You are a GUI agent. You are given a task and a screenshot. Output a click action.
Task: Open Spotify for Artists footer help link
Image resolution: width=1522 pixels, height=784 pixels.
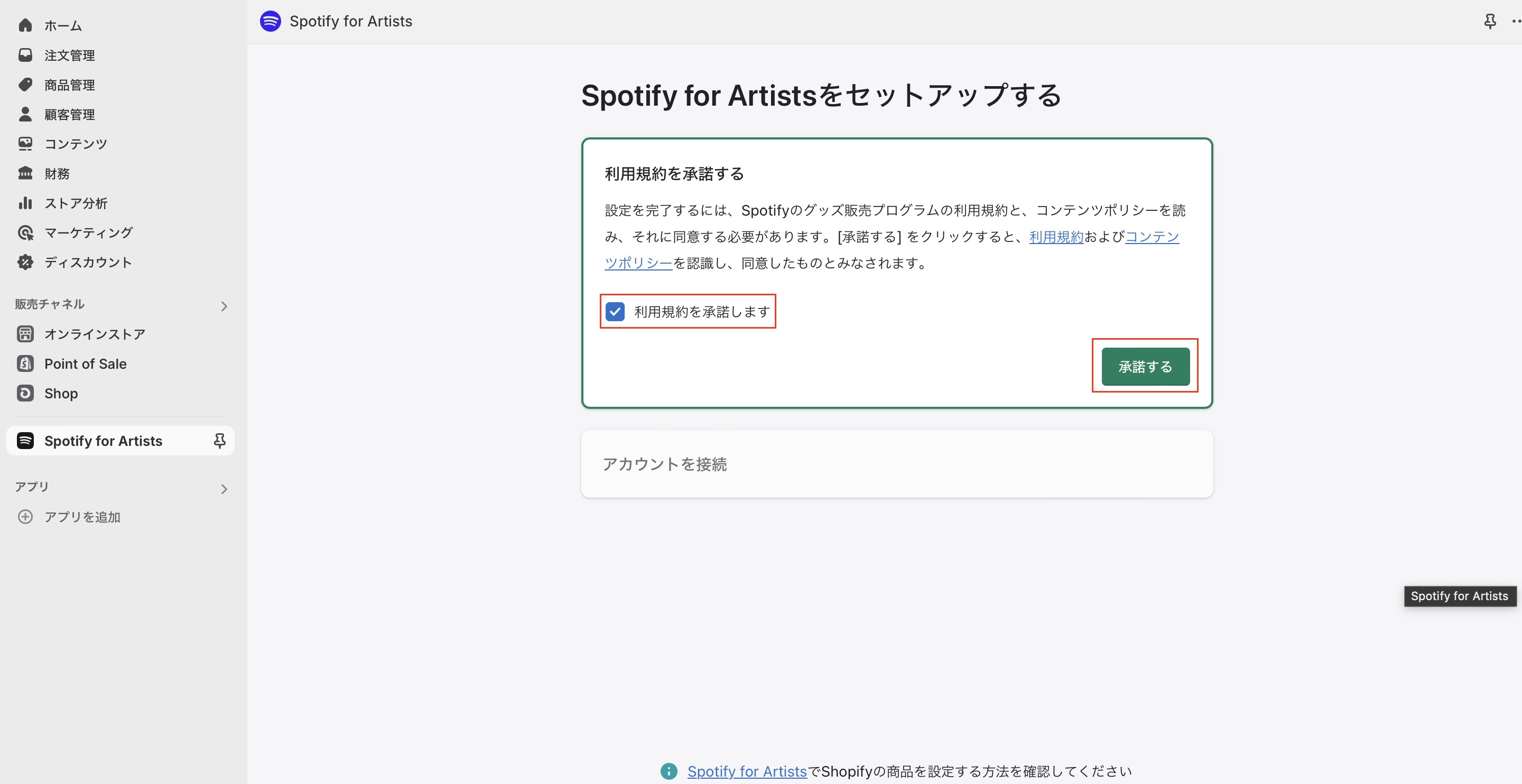point(747,771)
